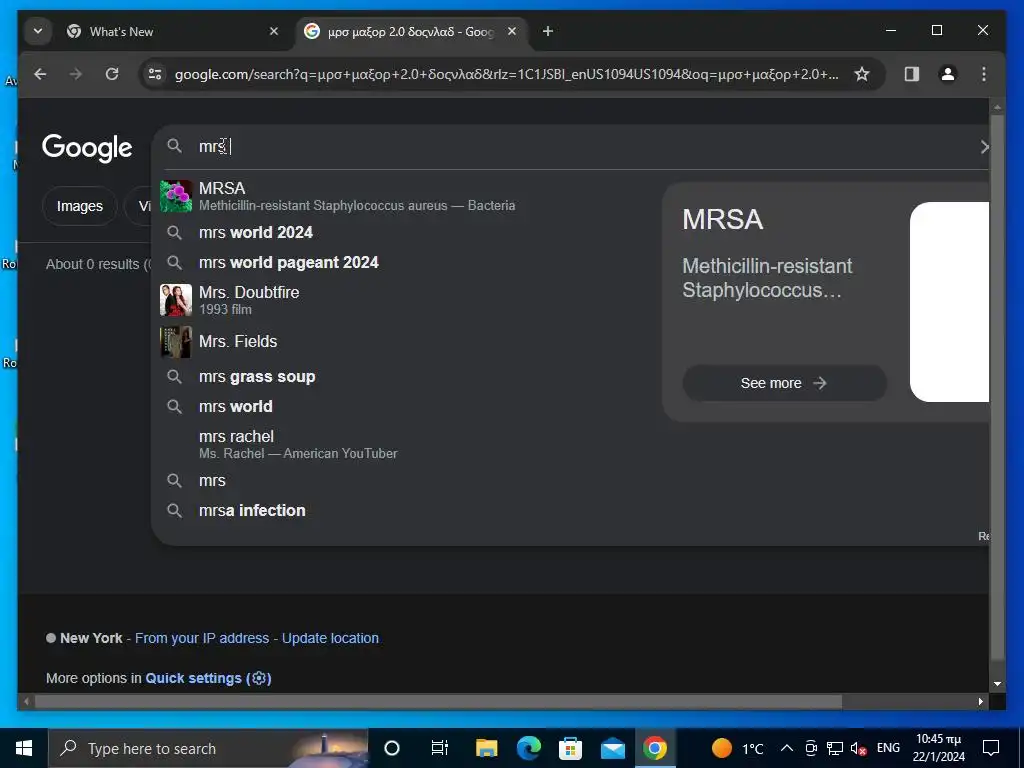Open Microsoft Store from taskbar

(570, 748)
